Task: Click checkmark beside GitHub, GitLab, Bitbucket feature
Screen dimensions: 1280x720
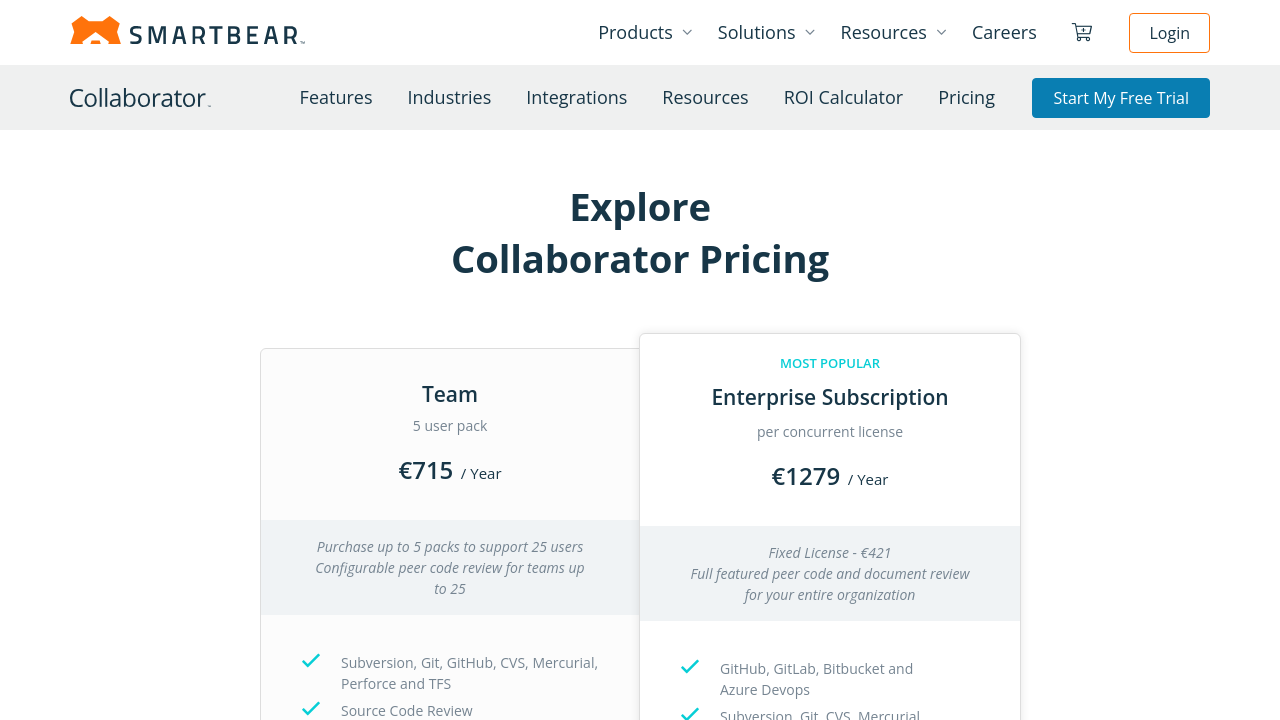Action: [690, 667]
